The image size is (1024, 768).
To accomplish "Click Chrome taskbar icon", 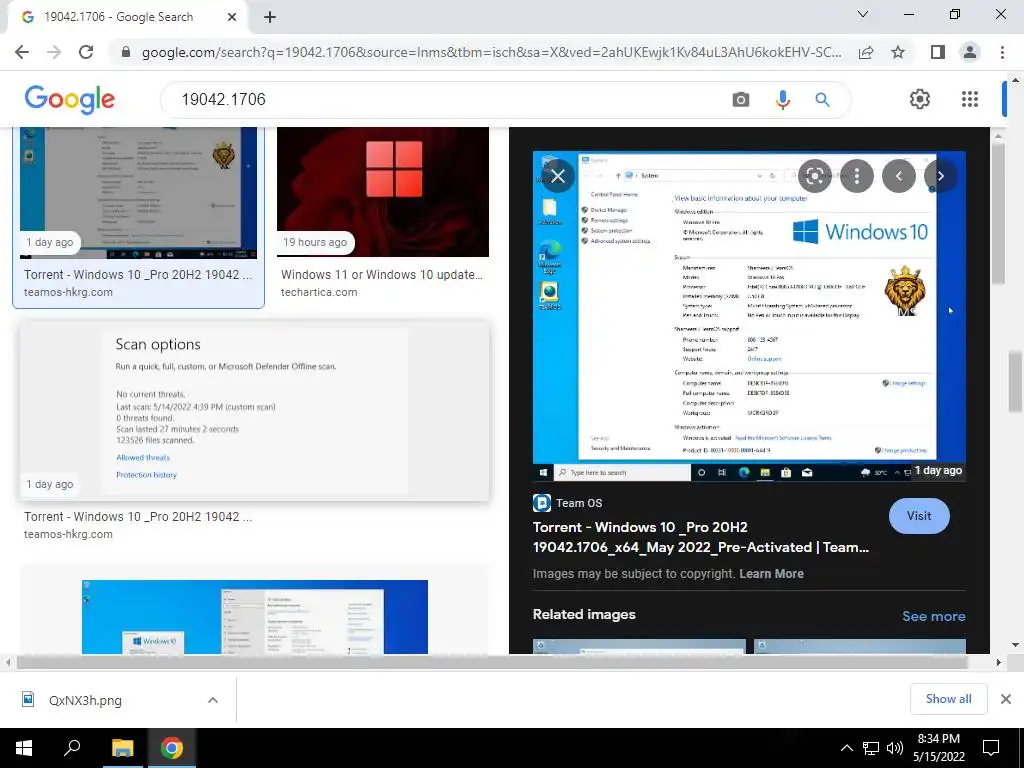I will pos(172,748).
